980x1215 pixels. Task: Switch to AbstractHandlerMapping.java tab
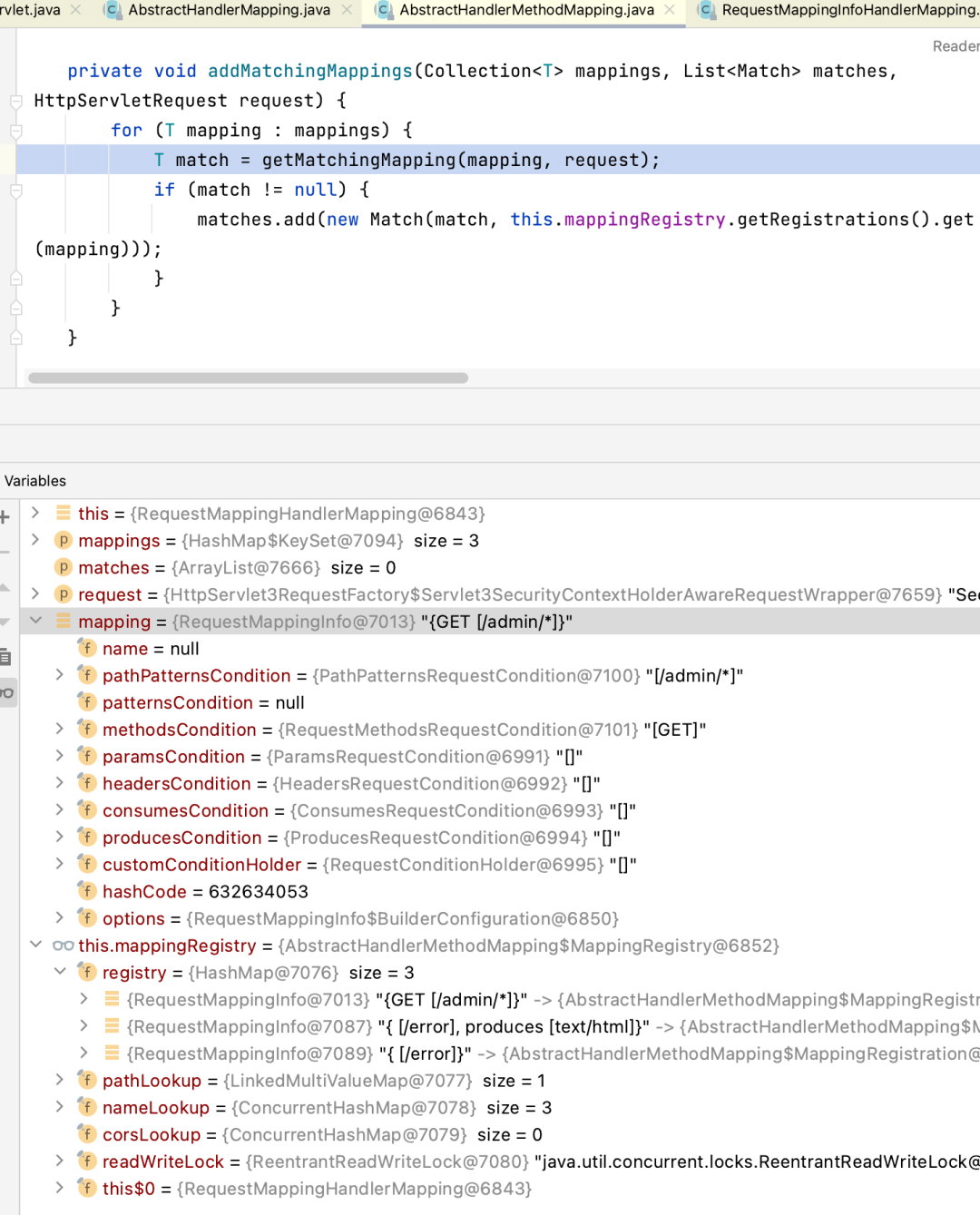tap(229, 10)
